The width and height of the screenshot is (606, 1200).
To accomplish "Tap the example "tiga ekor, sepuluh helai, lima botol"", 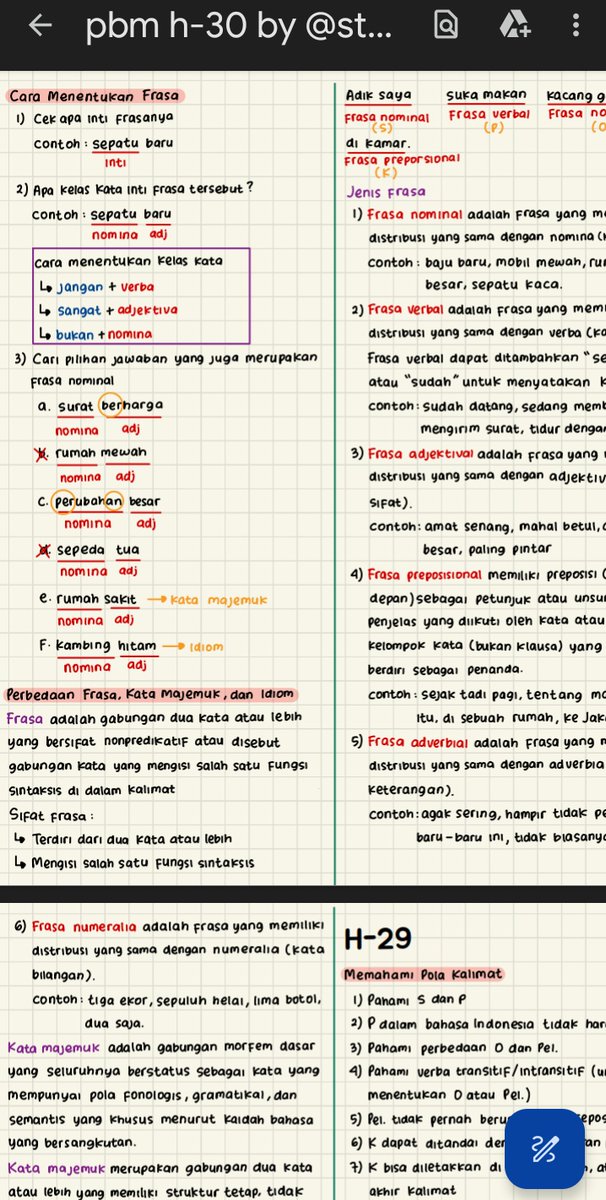I will [204, 1000].
